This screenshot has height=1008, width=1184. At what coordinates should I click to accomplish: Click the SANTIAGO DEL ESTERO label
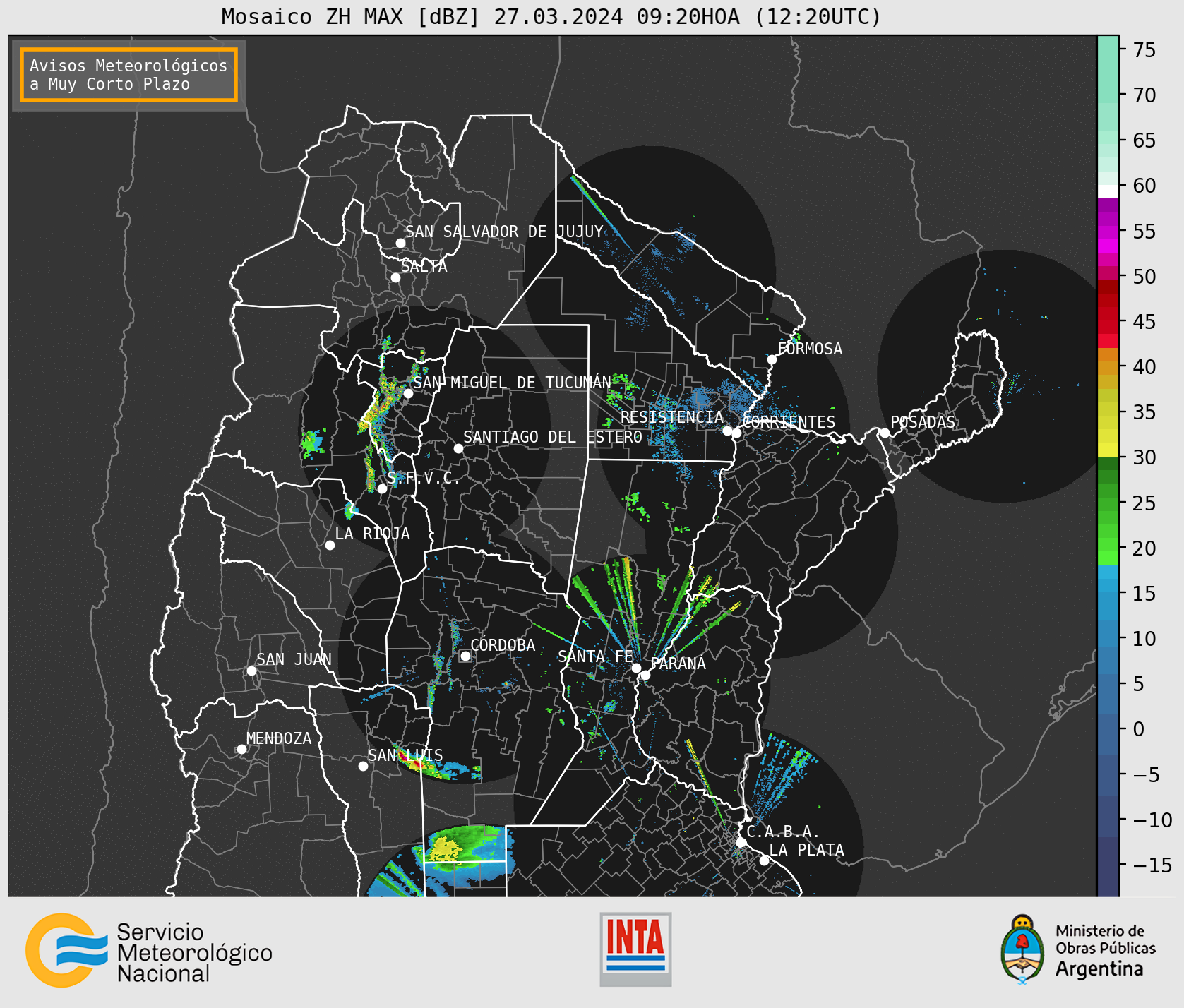[553, 437]
